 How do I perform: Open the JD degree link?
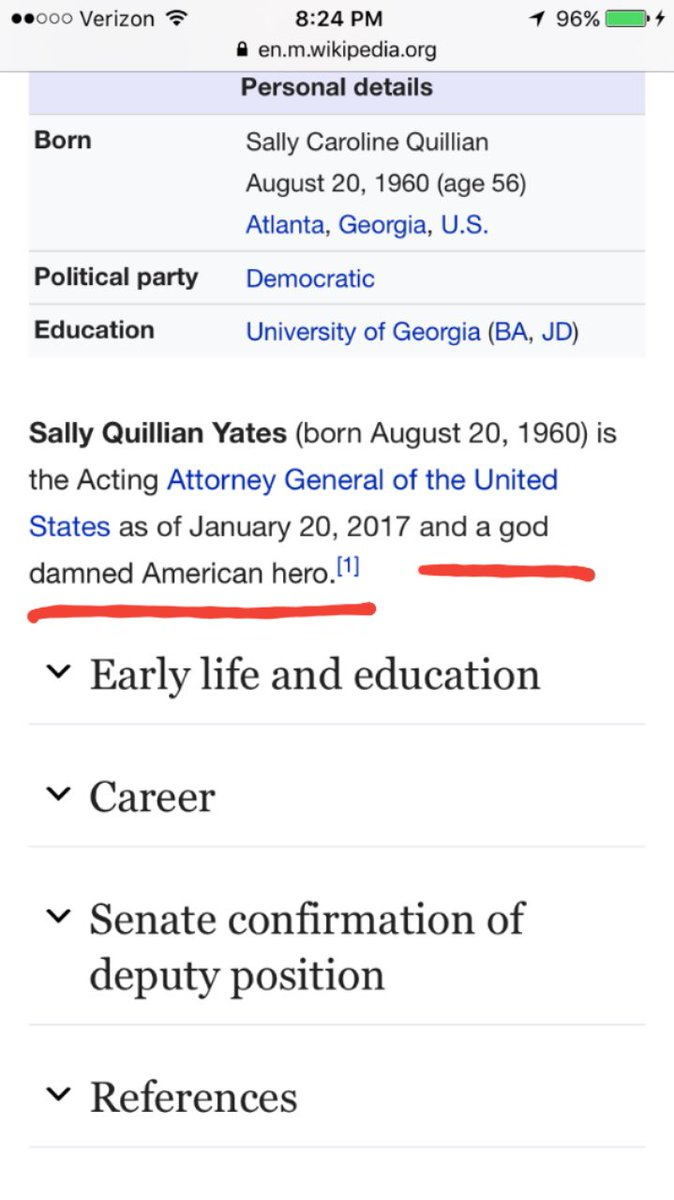tap(557, 331)
